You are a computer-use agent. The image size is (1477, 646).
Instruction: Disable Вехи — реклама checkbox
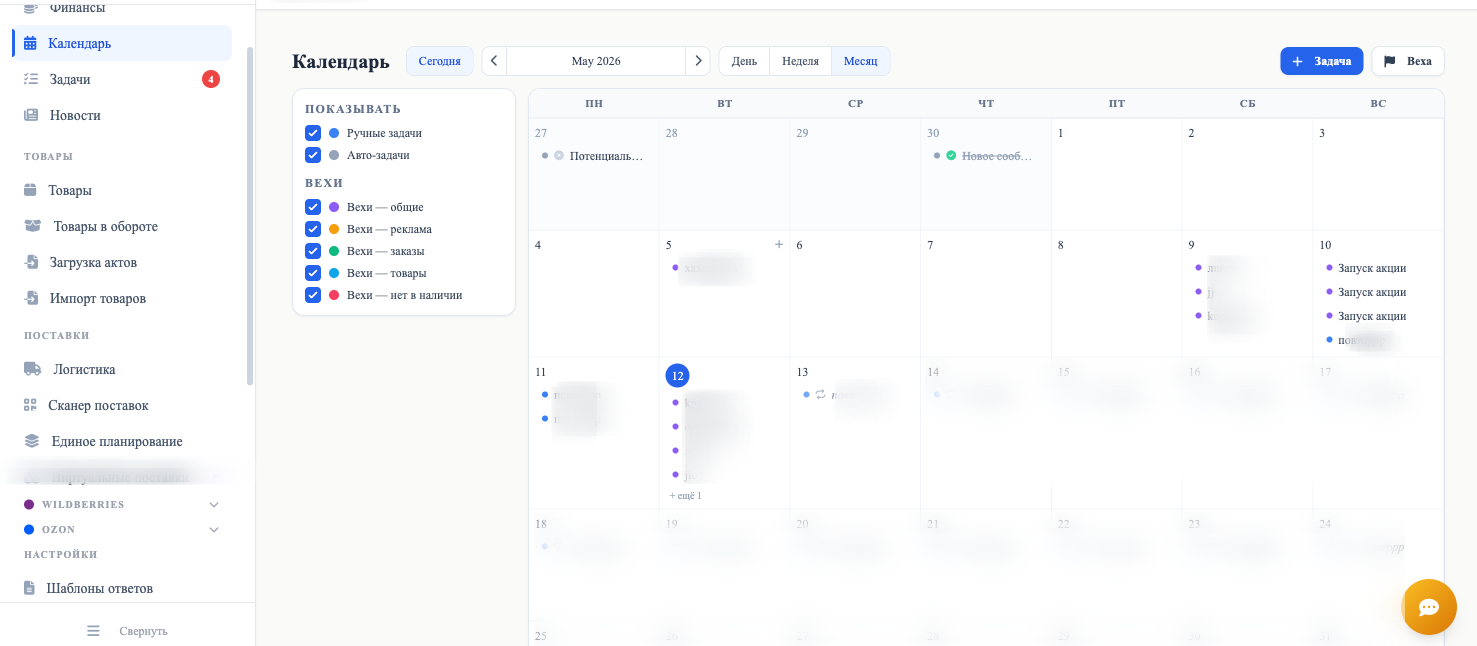click(x=313, y=229)
